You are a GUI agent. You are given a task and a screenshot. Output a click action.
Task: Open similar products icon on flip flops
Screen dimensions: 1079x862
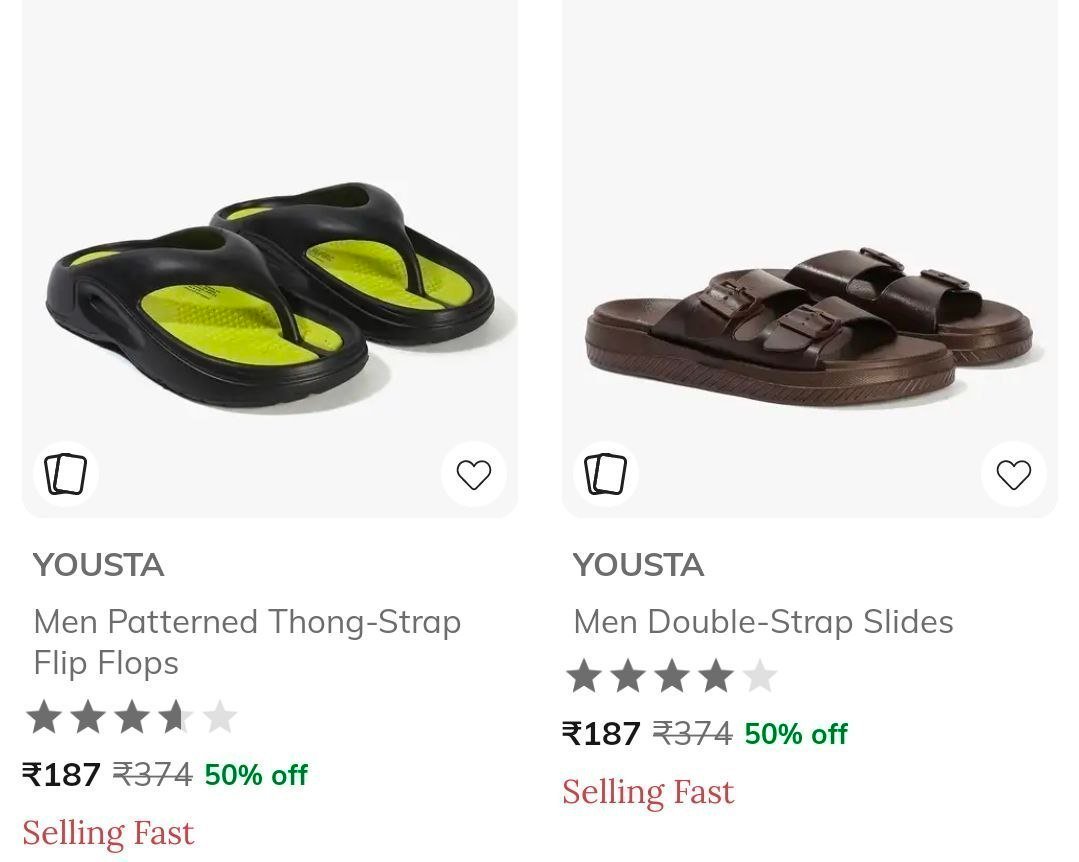point(66,474)
